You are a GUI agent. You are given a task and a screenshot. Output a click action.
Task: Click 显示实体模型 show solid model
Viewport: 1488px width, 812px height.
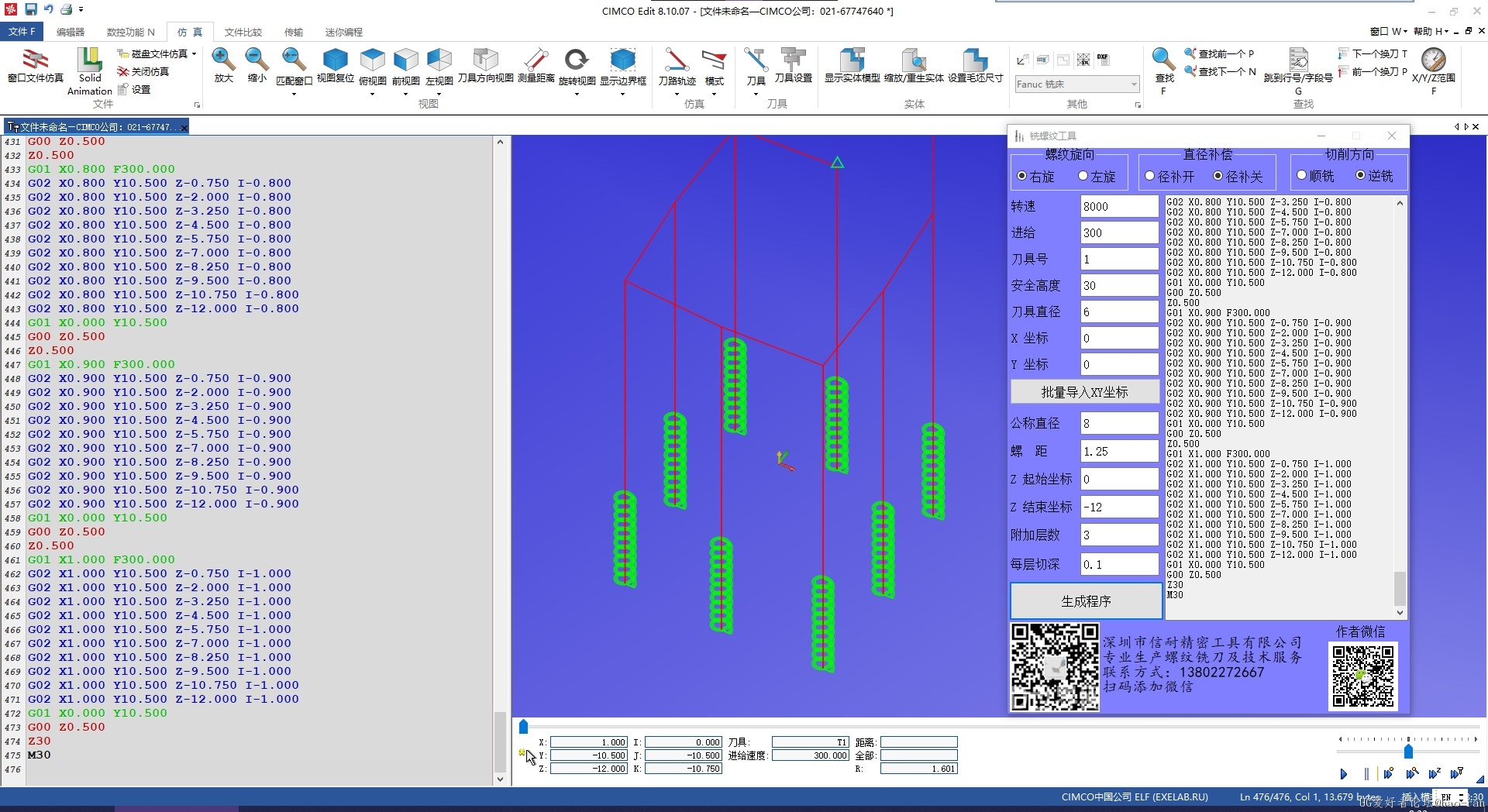point(852,59)
